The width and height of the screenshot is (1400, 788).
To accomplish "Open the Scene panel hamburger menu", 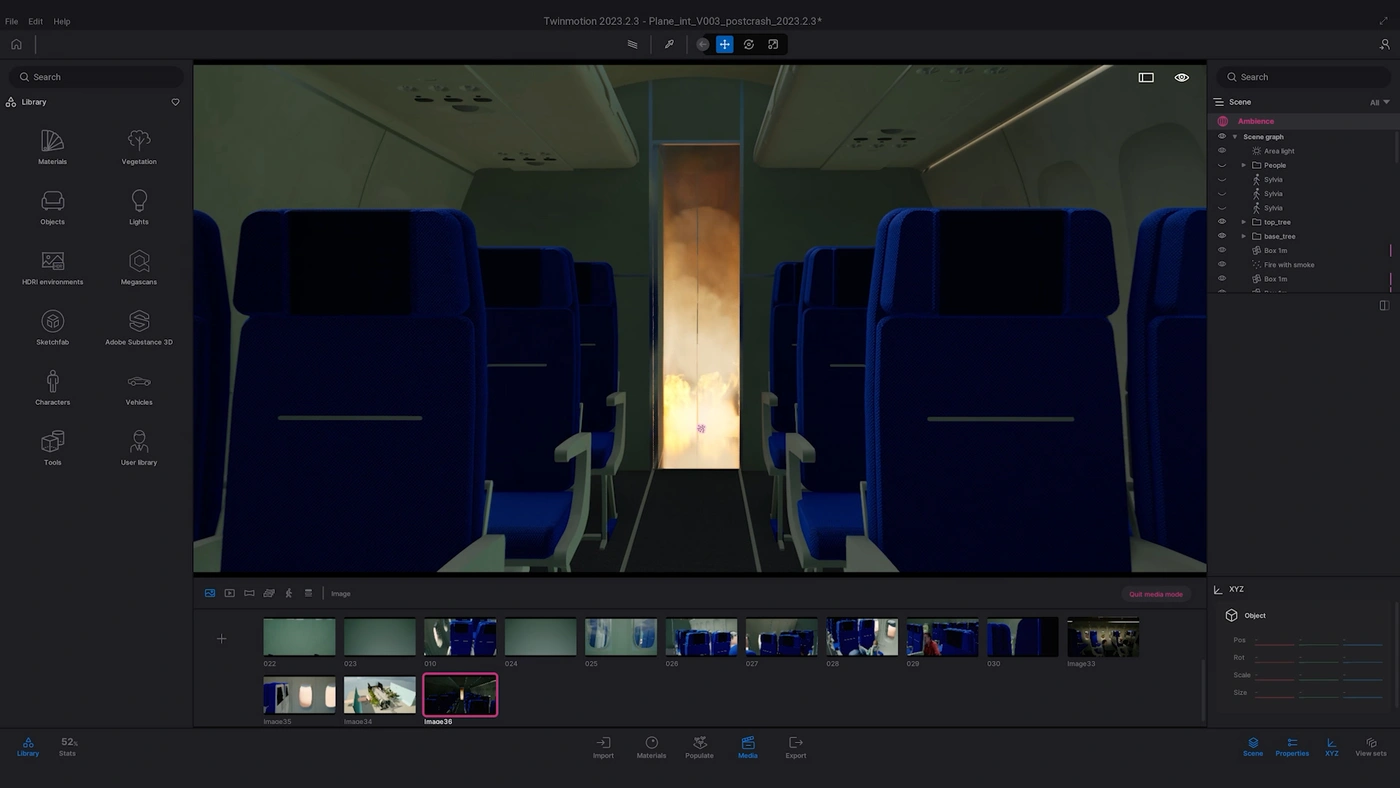I will coord(1219,102).
